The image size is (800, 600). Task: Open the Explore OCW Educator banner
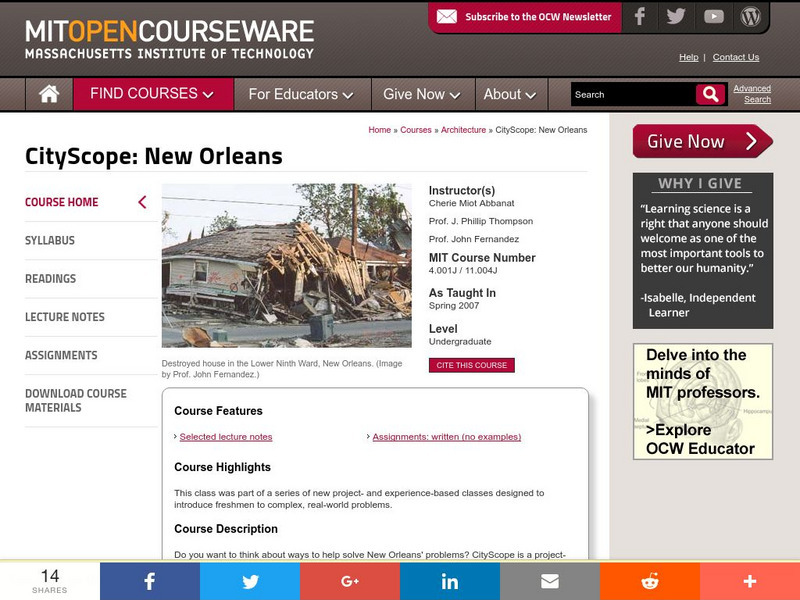(703, 402)
